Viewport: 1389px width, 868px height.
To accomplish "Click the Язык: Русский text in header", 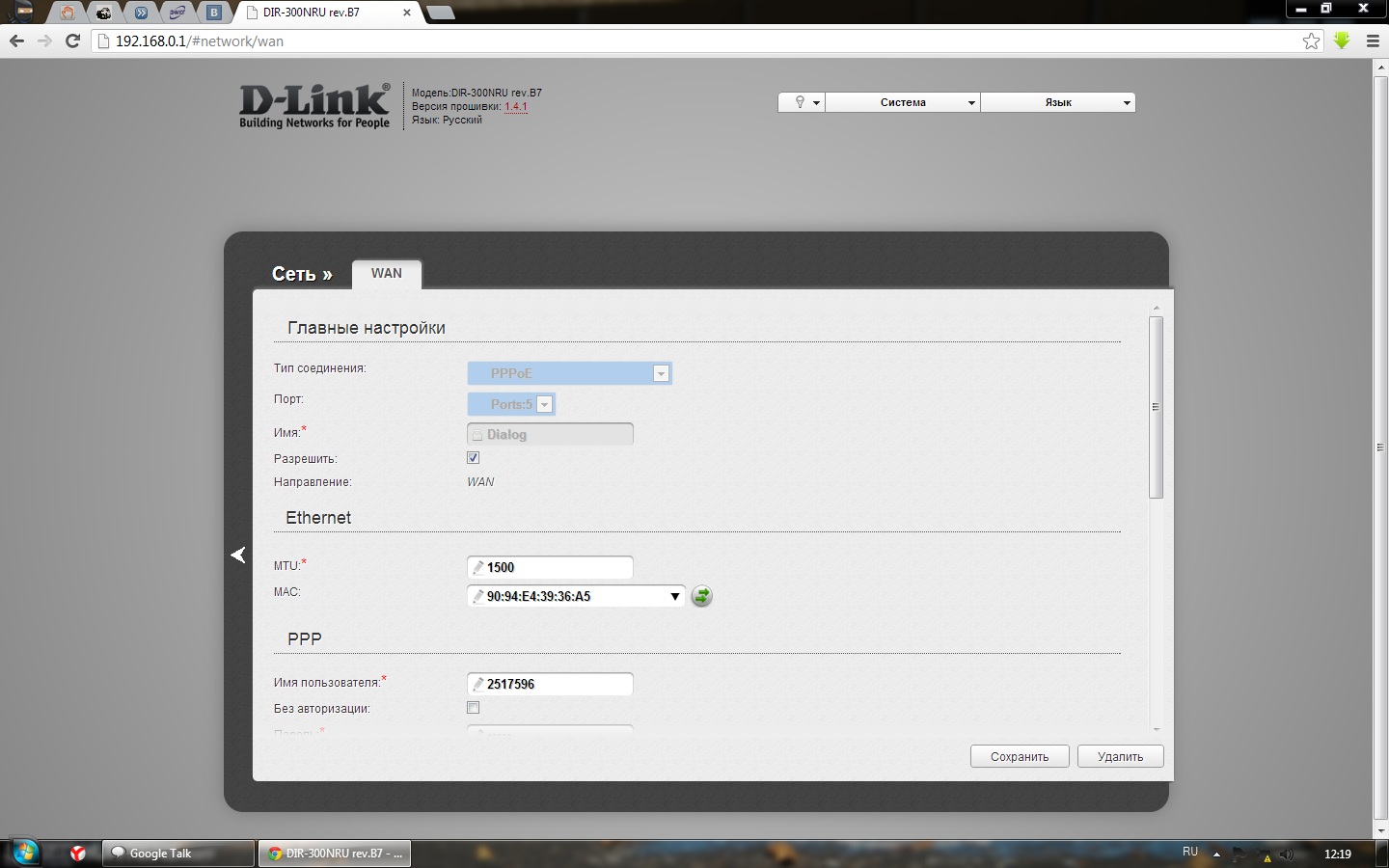I will coord(447,121).
